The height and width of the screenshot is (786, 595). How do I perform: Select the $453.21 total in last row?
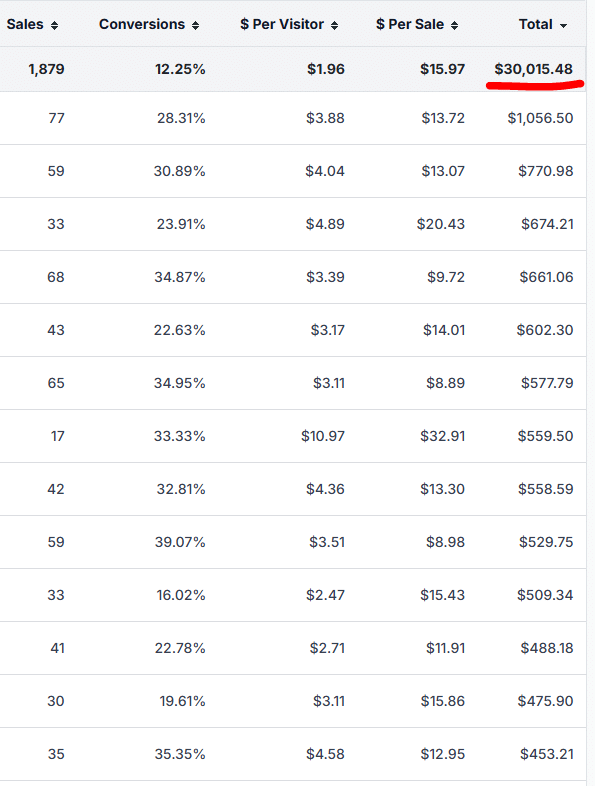[x=546, y=754]
